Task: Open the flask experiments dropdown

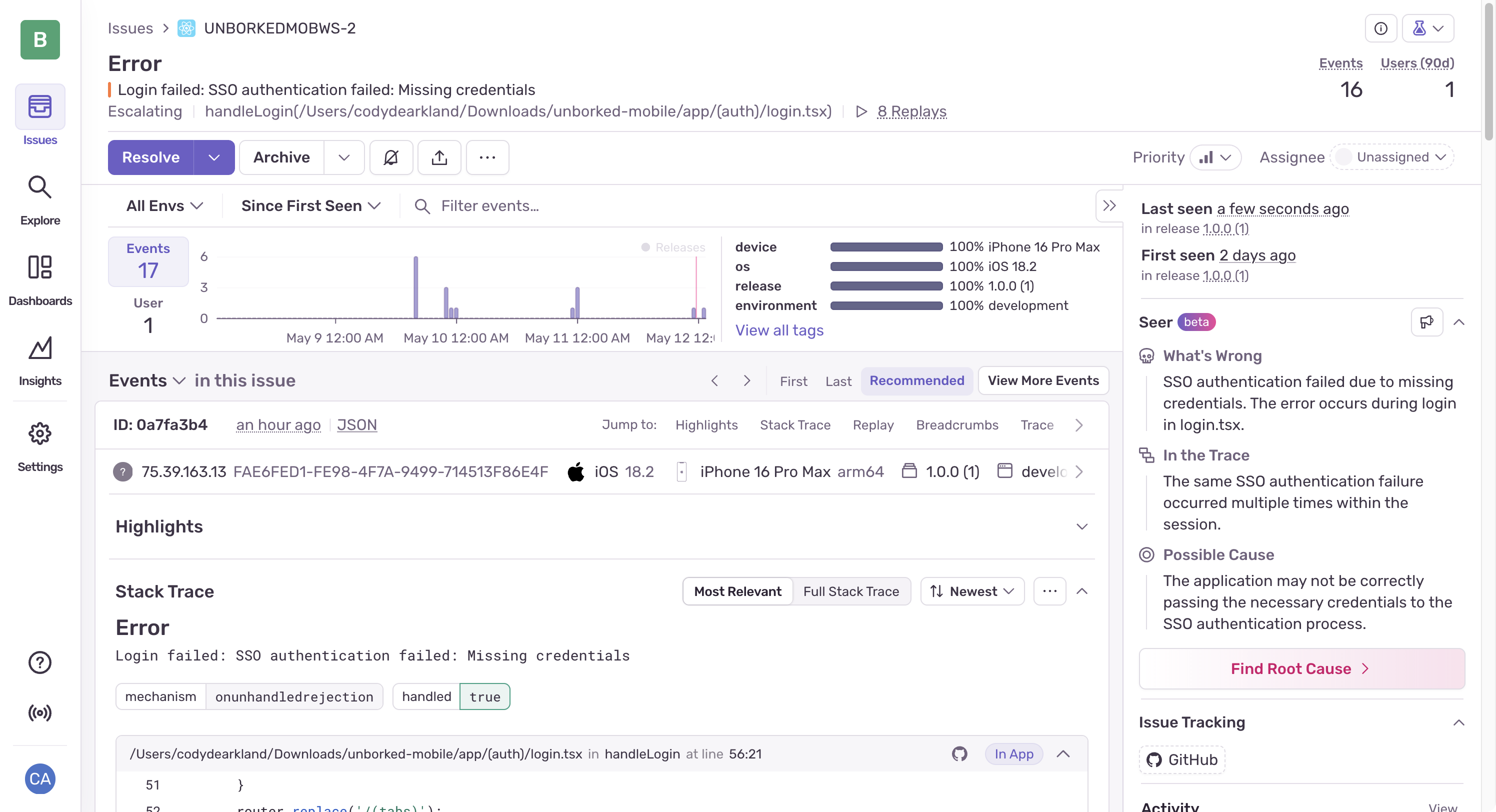Action: [x=1427, y=28]
